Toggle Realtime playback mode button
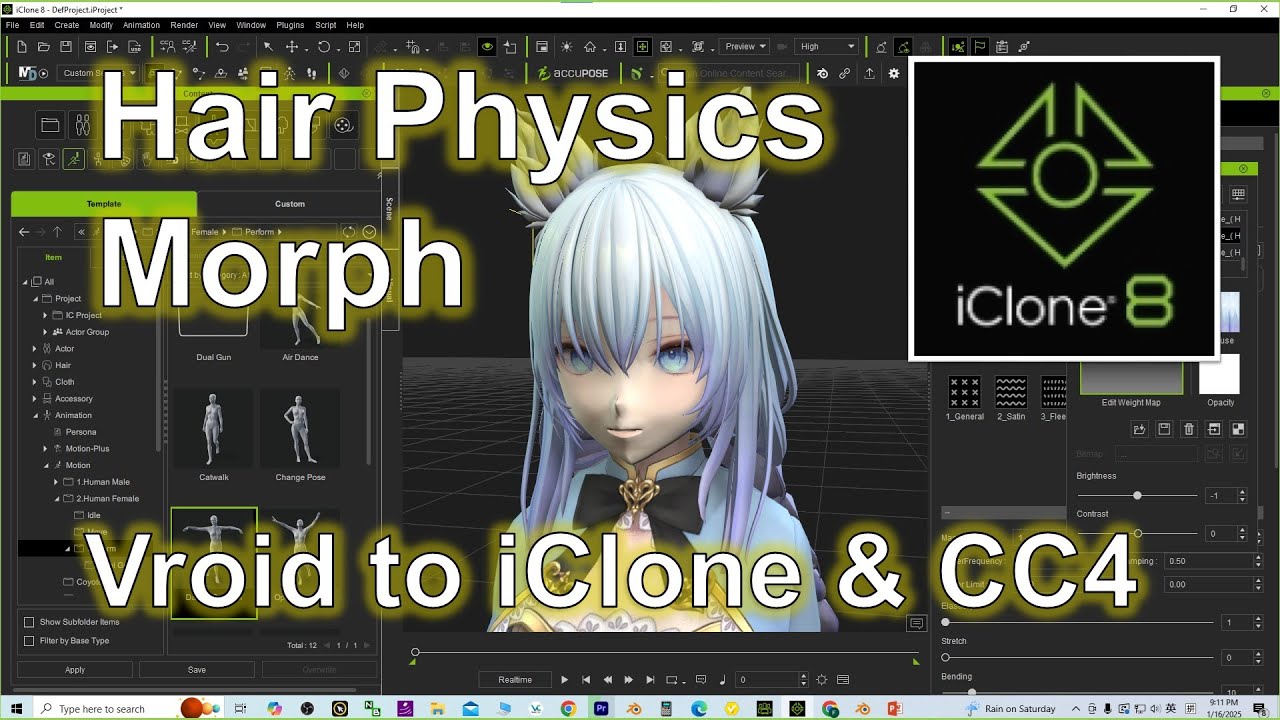The width and height of the screenshot is (1280, 720). (x=515, y=680)
